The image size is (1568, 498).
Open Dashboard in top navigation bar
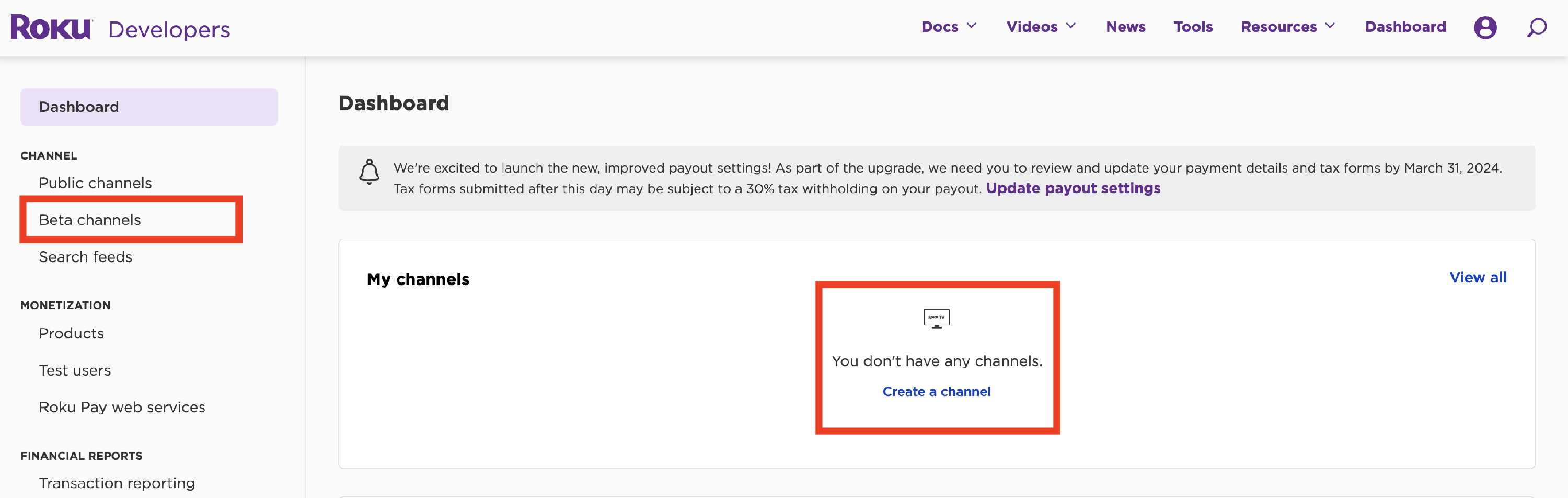click(x=1405, y=27)
